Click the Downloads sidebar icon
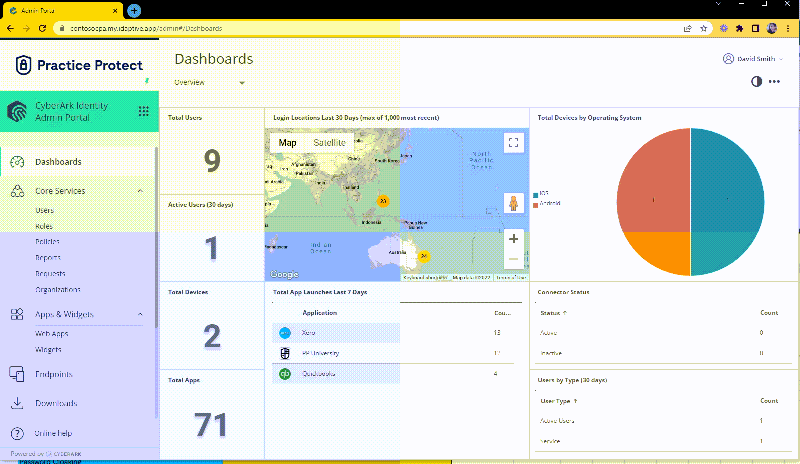 coord(17,403)
